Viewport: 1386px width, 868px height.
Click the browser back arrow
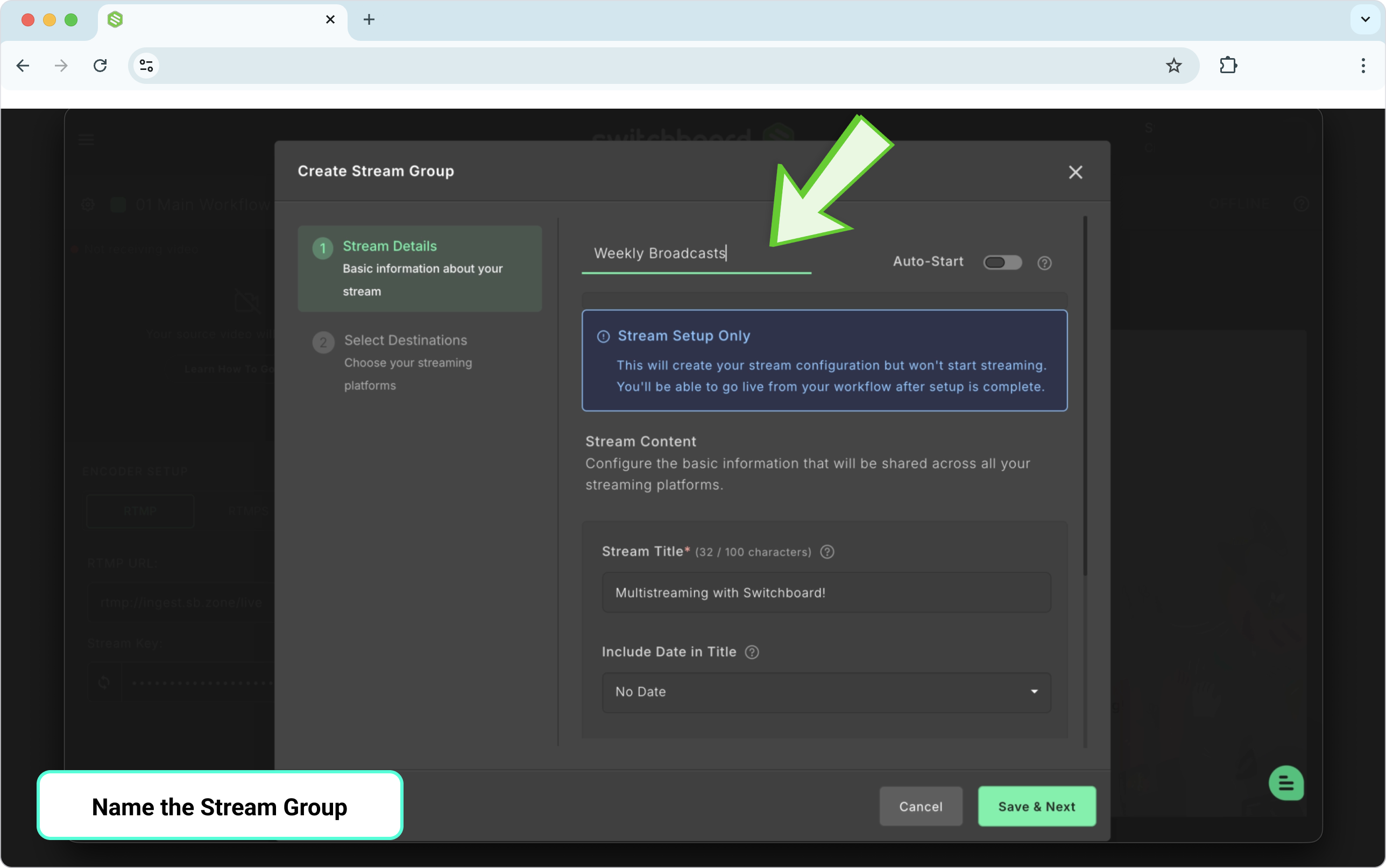tap(23, 66)
